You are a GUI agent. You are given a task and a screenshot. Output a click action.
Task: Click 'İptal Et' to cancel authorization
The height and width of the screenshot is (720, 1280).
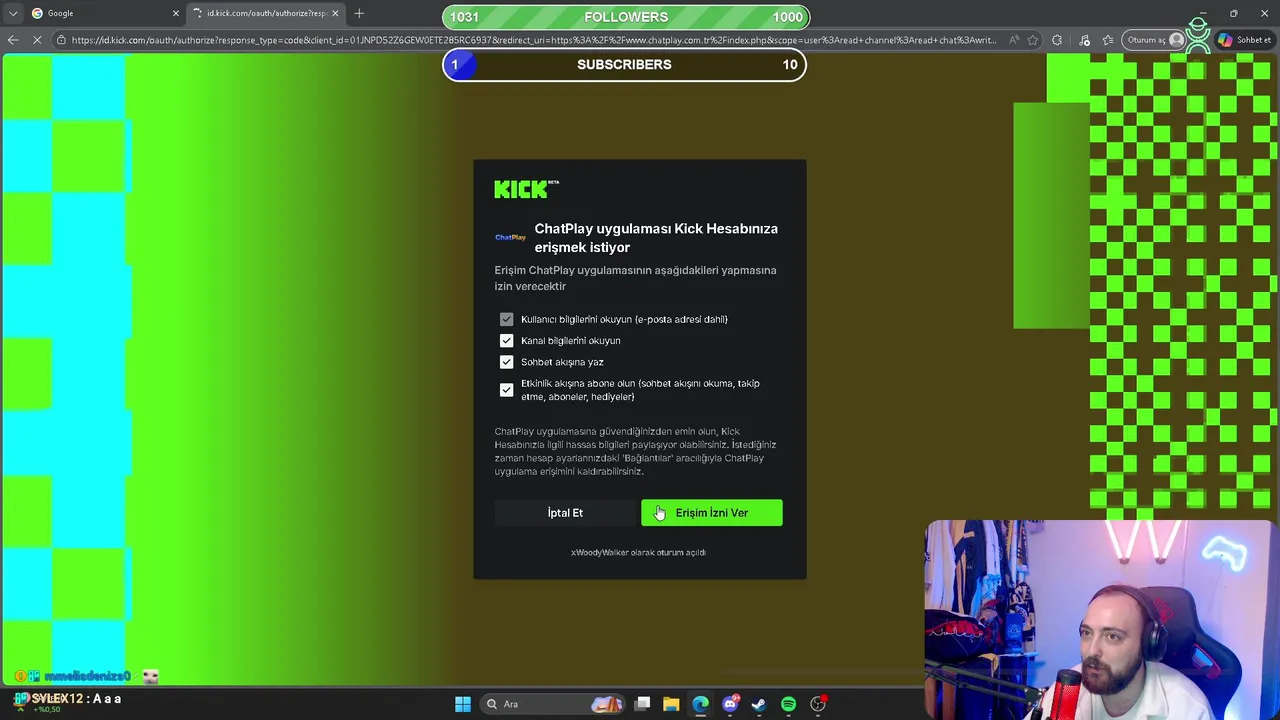click(x=565, y=513)
